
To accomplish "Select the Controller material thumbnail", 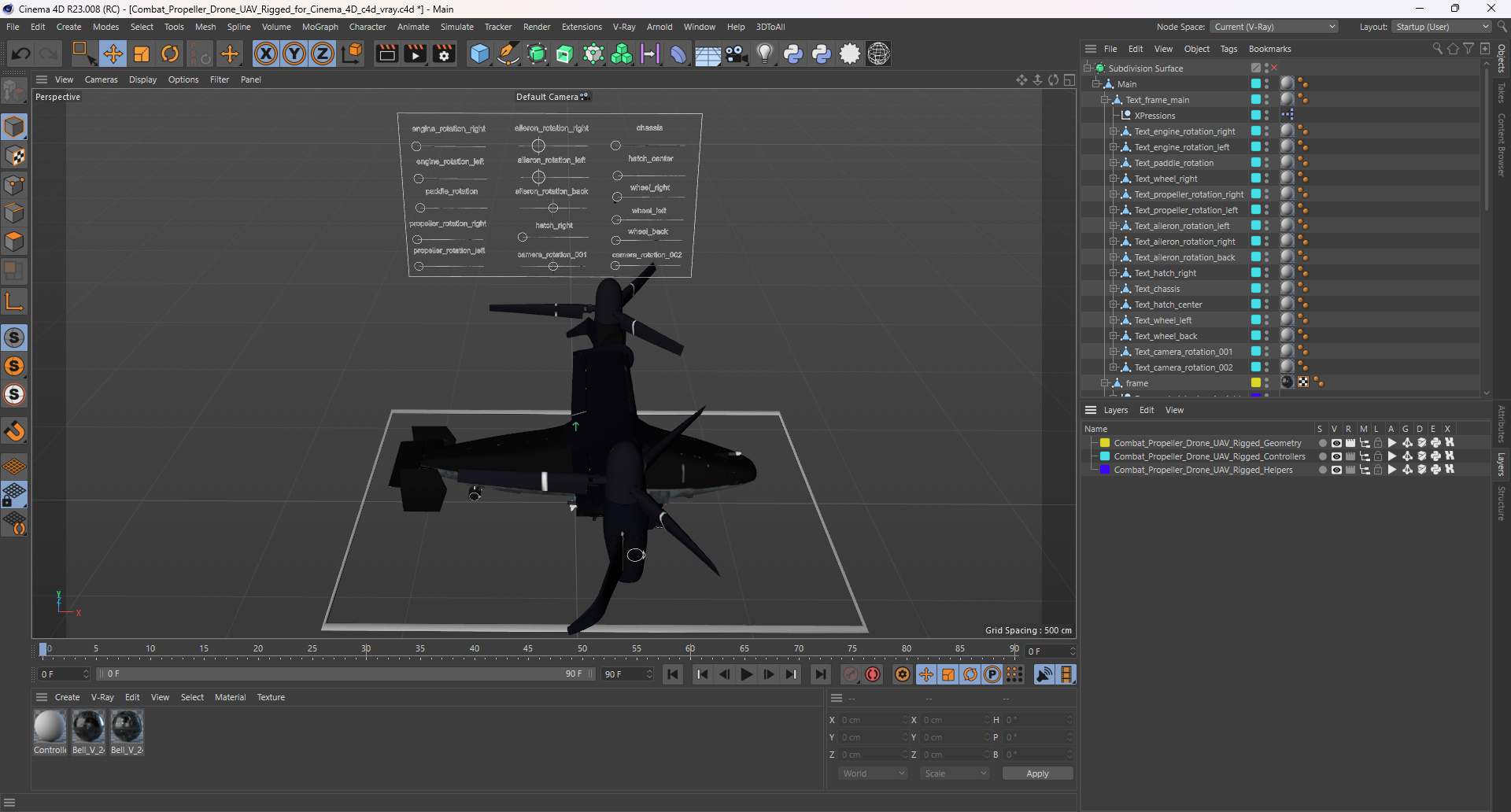I will click(x=50, y=726).
